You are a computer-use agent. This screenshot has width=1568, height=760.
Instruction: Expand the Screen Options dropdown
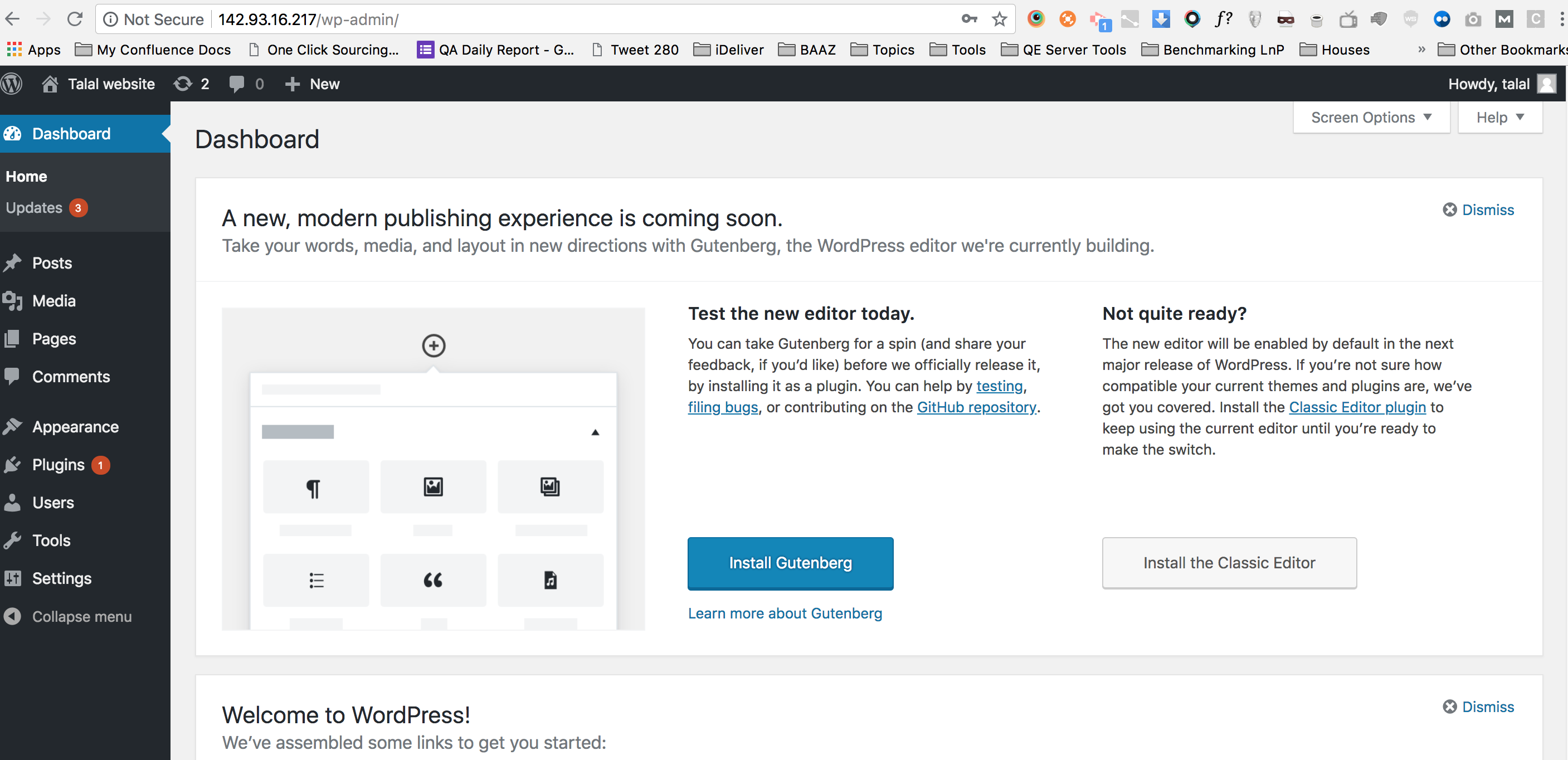(1371, 117)
